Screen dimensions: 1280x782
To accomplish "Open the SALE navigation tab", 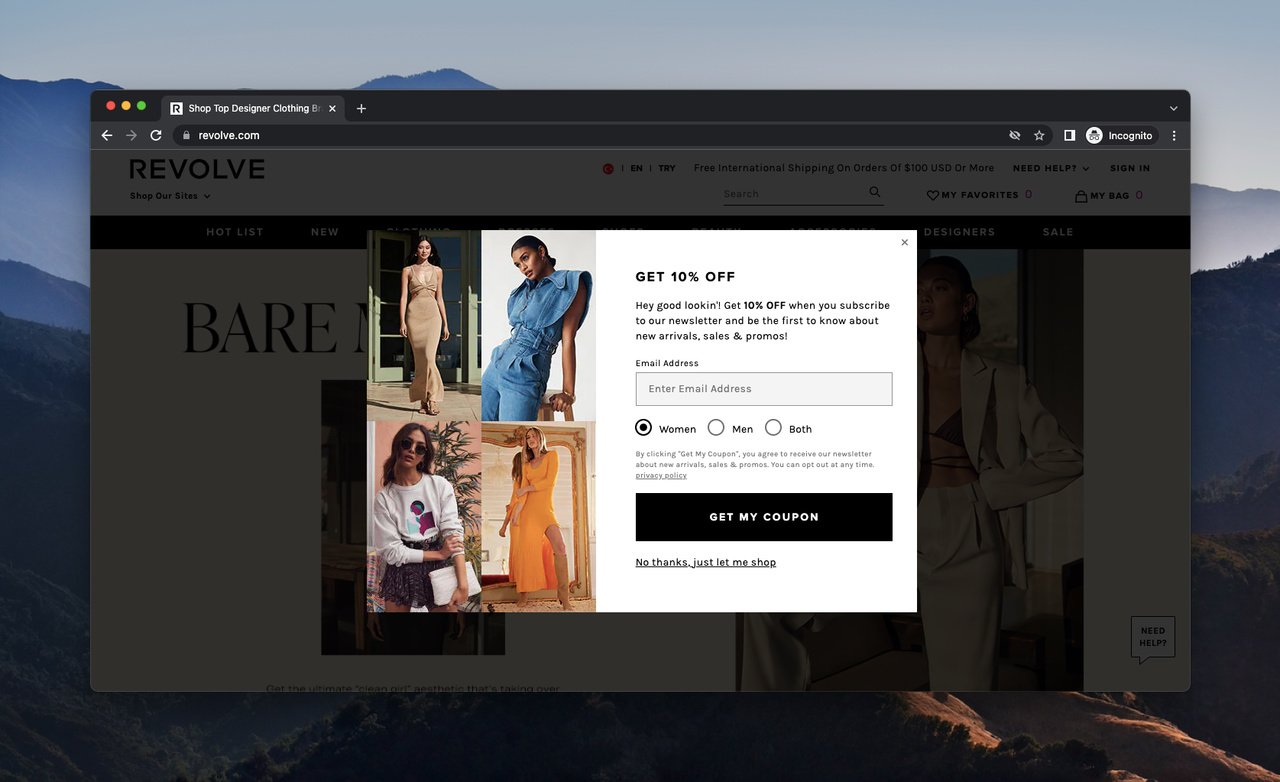I will coord(1057,231).
